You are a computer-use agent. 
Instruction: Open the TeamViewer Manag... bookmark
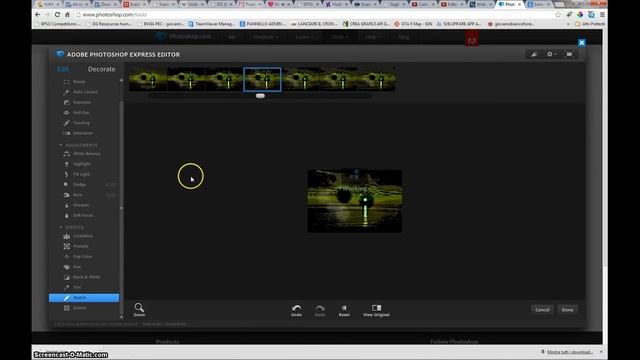point(211,24)
